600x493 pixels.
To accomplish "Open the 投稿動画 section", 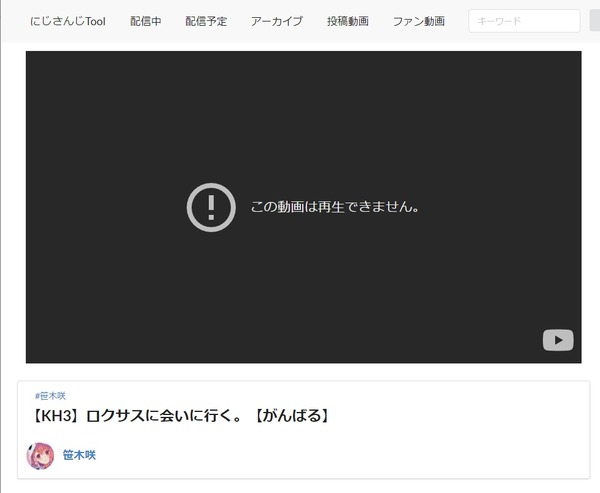I will [348, 21].
